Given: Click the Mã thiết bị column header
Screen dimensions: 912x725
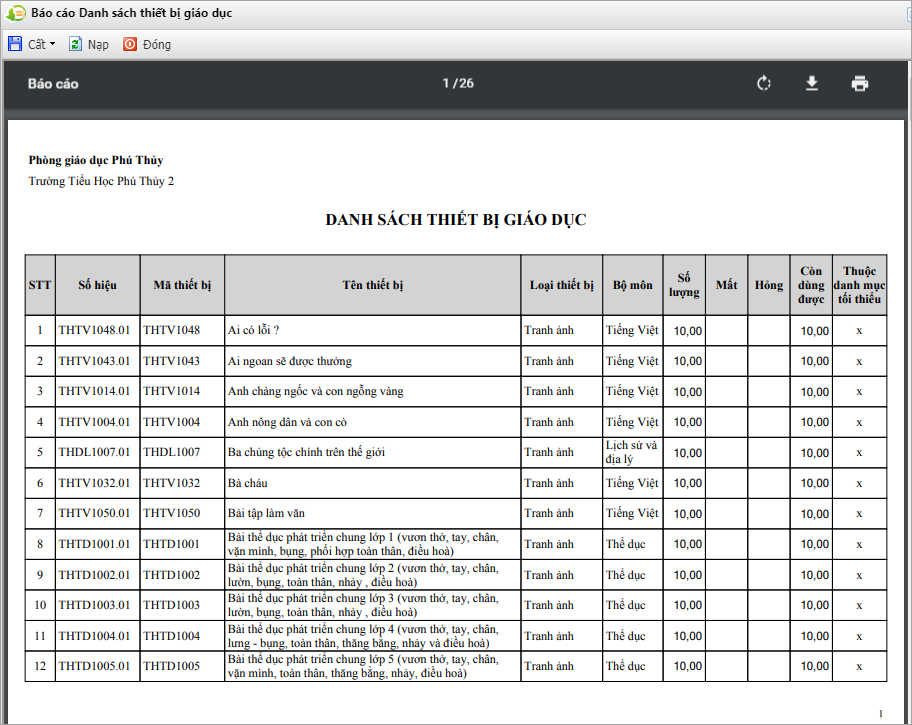Looking at the screenshot, I should (x=182, y=285).
